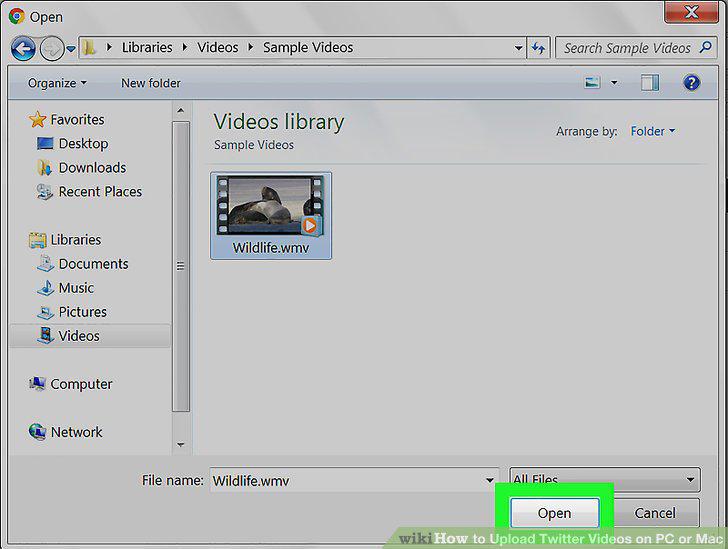Open the Arrange by Folder dropdown
This screenshot has height=549, width=728.
652,131
